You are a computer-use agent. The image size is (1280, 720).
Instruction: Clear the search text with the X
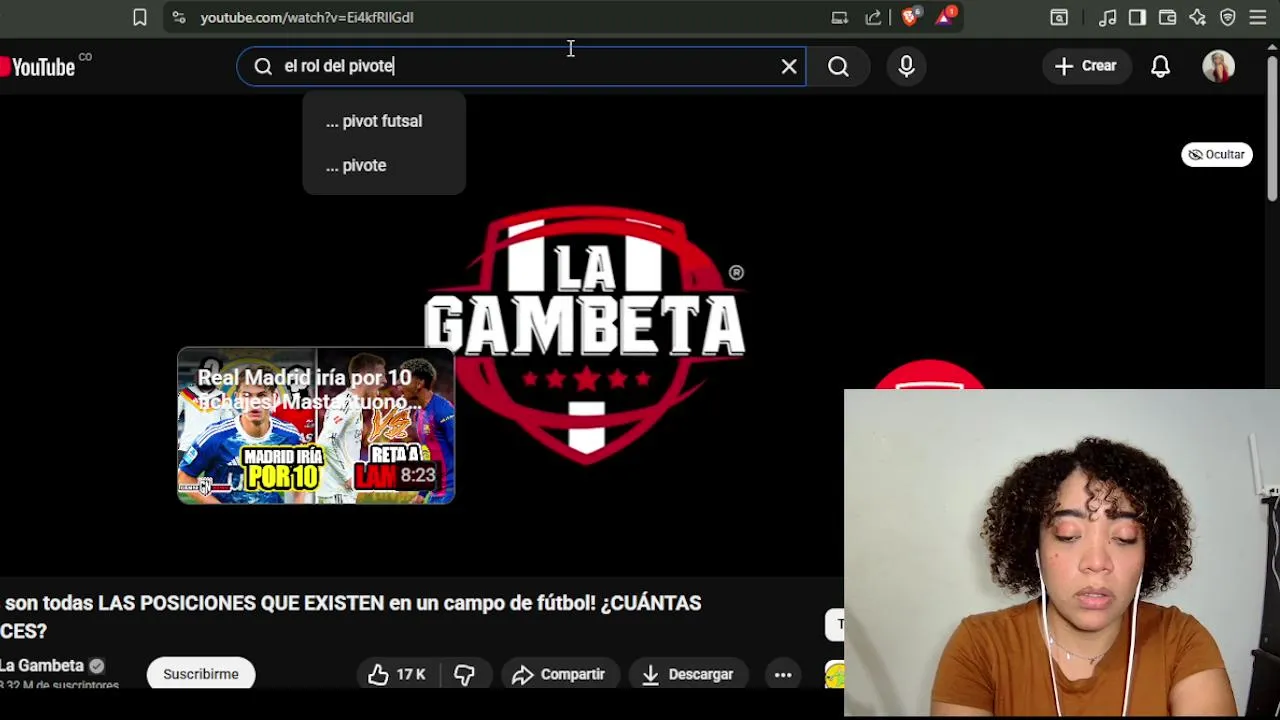click(x=789, y=66)
